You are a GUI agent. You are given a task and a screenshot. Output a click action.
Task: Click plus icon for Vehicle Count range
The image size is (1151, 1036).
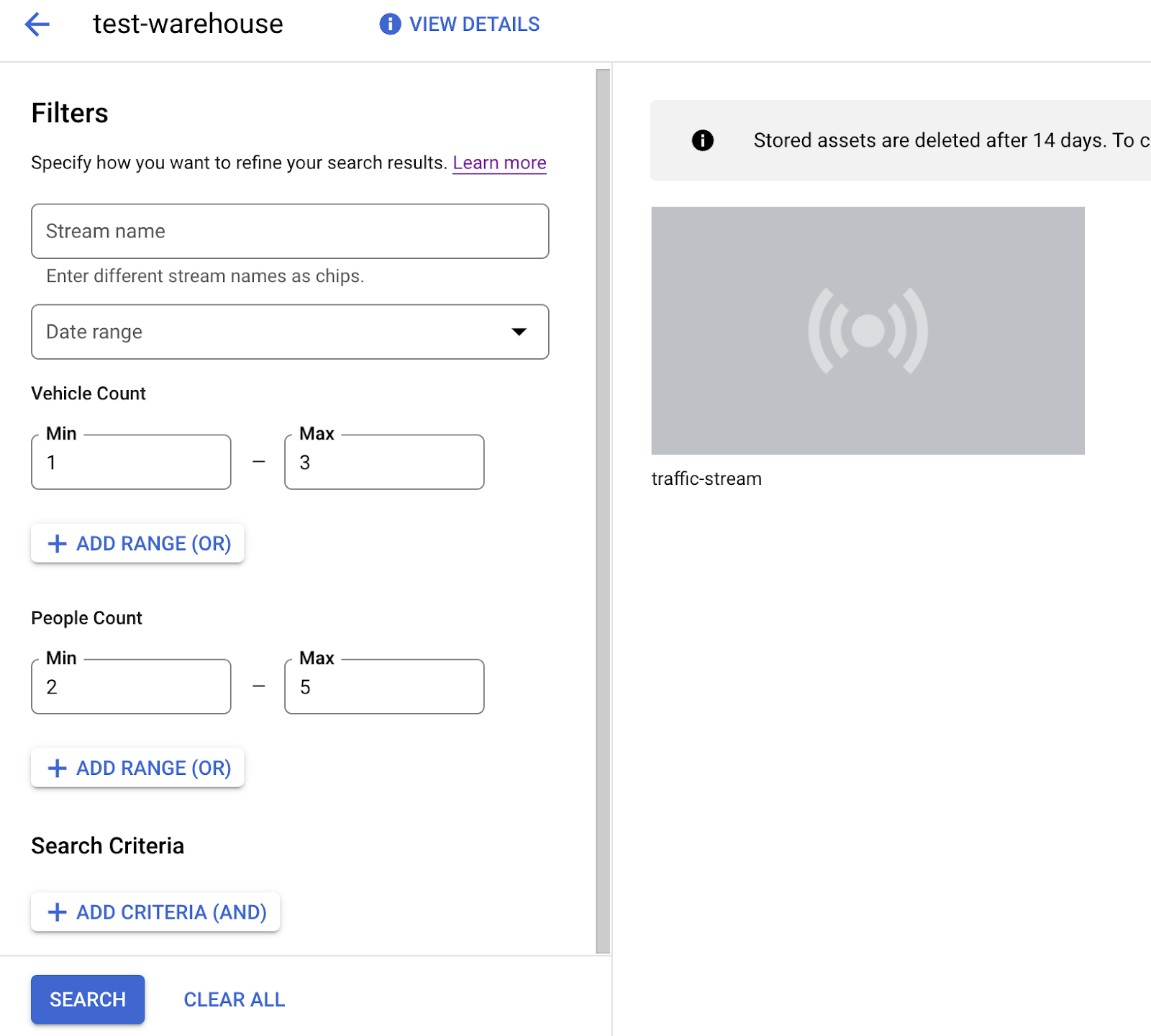tap(57, 544)
